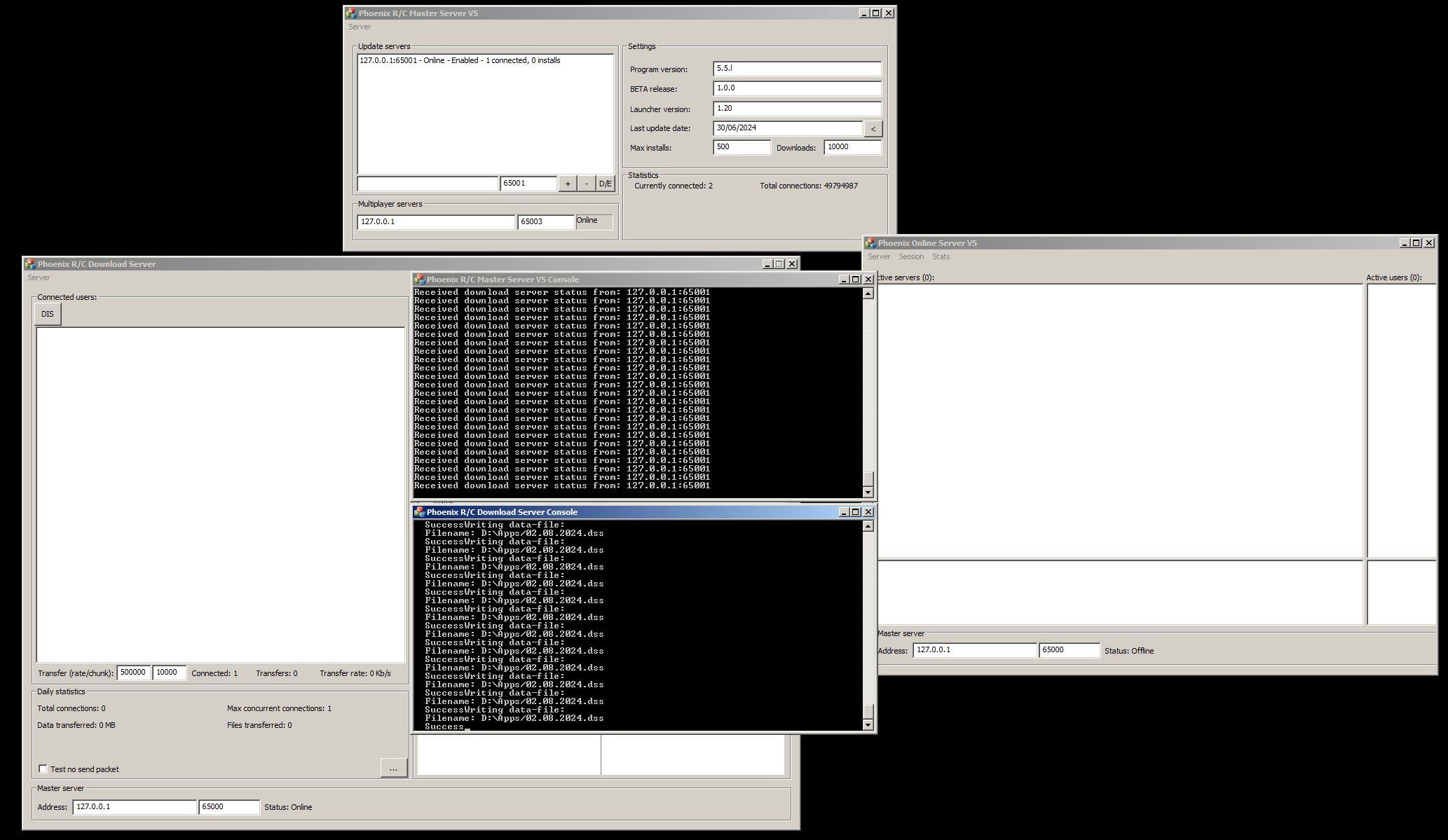Open the Session menu in Online Server
The height and width of the screenshot is (840, 1448).
coord(911,256)
